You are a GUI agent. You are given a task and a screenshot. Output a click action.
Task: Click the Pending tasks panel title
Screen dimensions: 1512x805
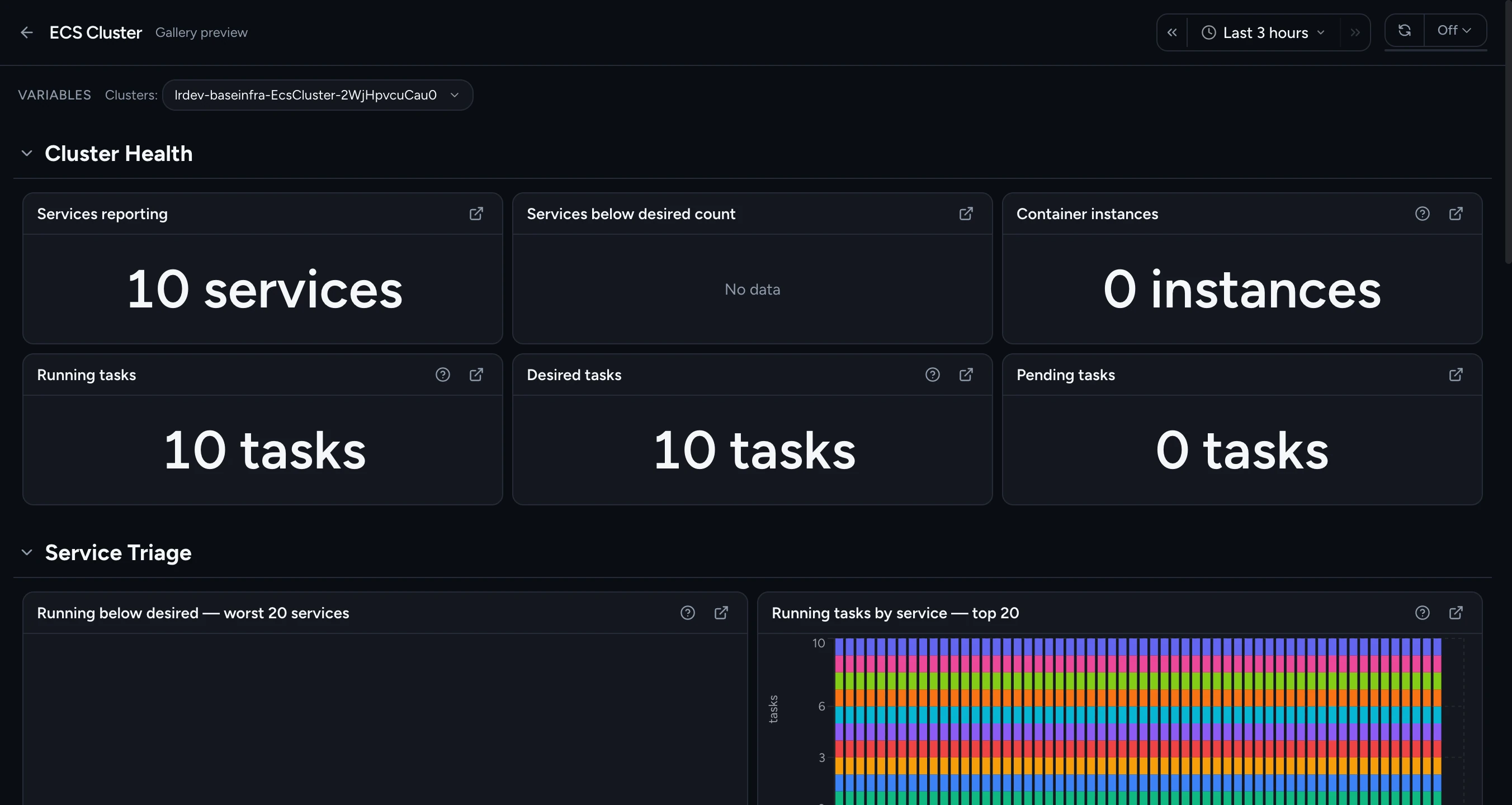tap(1065, 375)
